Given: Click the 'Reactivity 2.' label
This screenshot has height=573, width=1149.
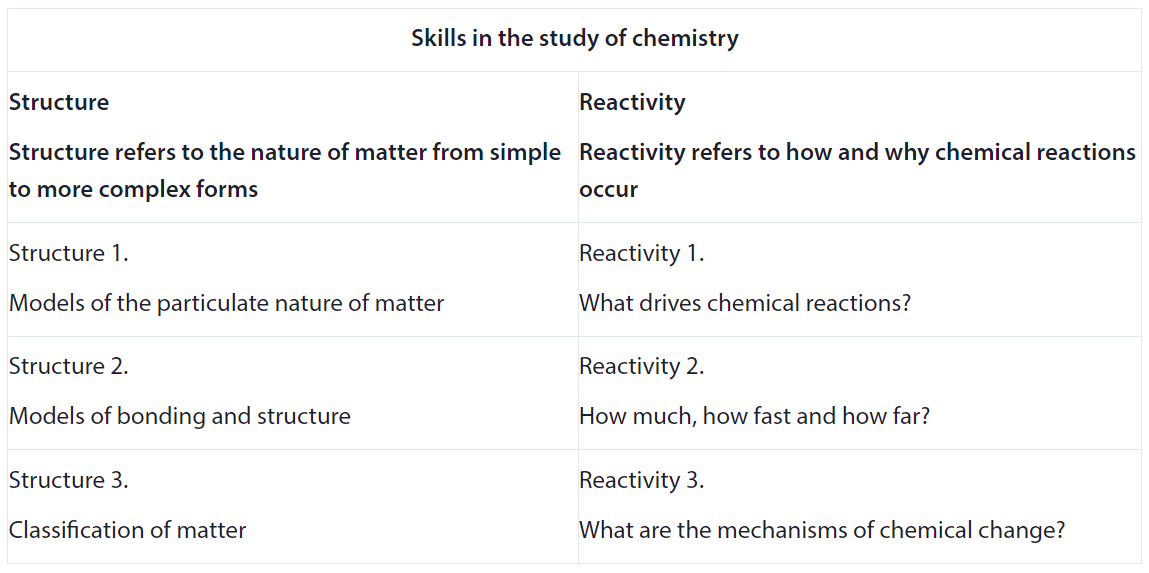Looking at the screenshot, I should tap(642, 367).
